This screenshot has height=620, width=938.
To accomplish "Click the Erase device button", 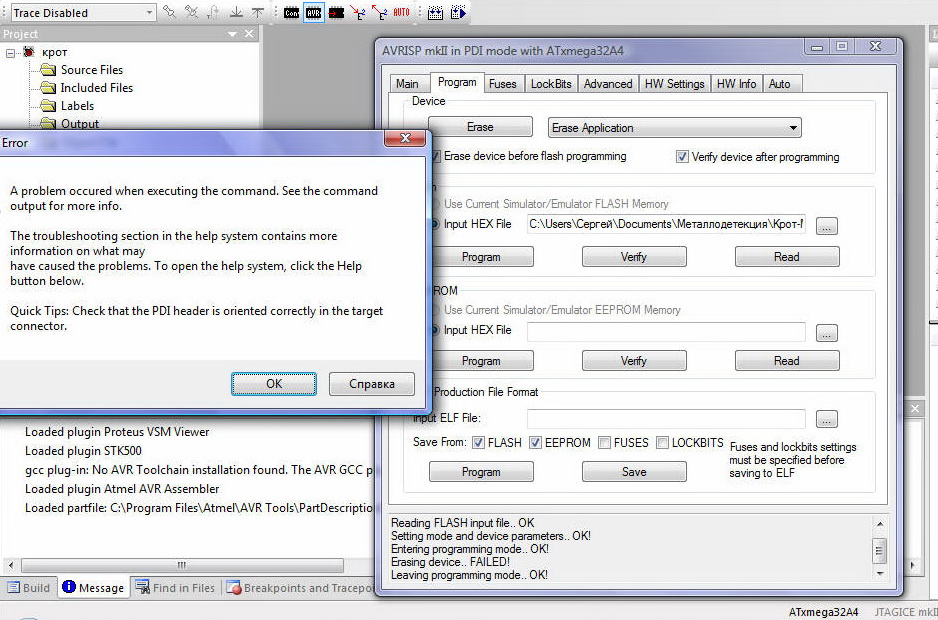I will pyautogui.click(x=480, y=127).
